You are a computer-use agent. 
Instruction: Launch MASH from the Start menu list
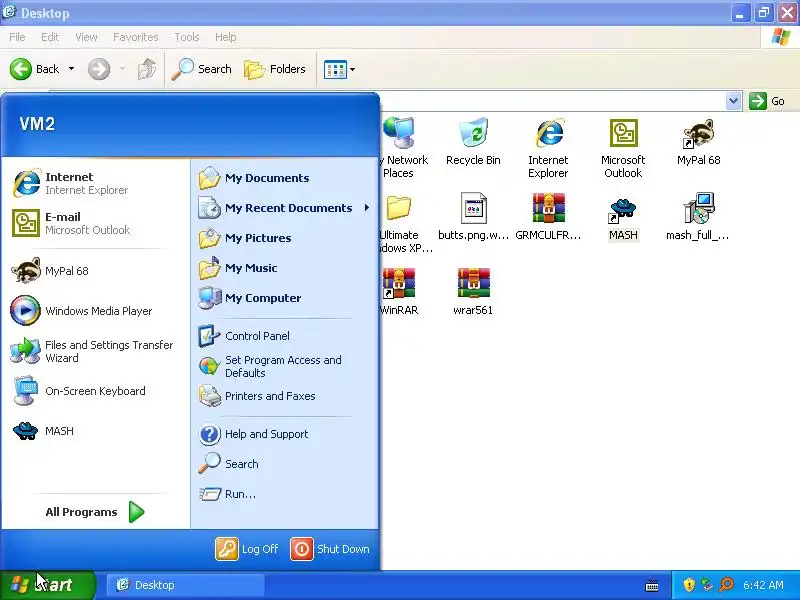point(94,431)
